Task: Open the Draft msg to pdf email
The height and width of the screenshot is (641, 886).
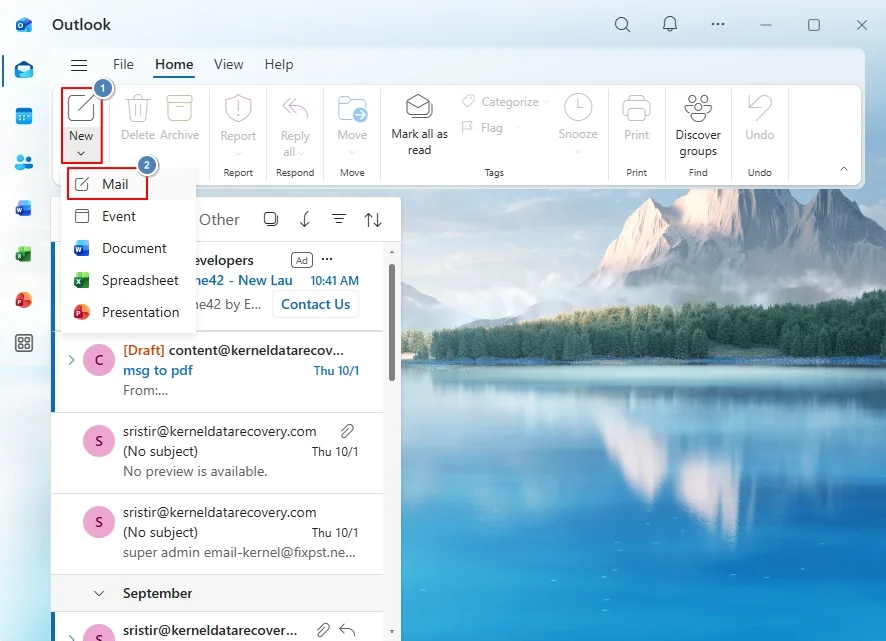Action: click(x=218, y=371)
